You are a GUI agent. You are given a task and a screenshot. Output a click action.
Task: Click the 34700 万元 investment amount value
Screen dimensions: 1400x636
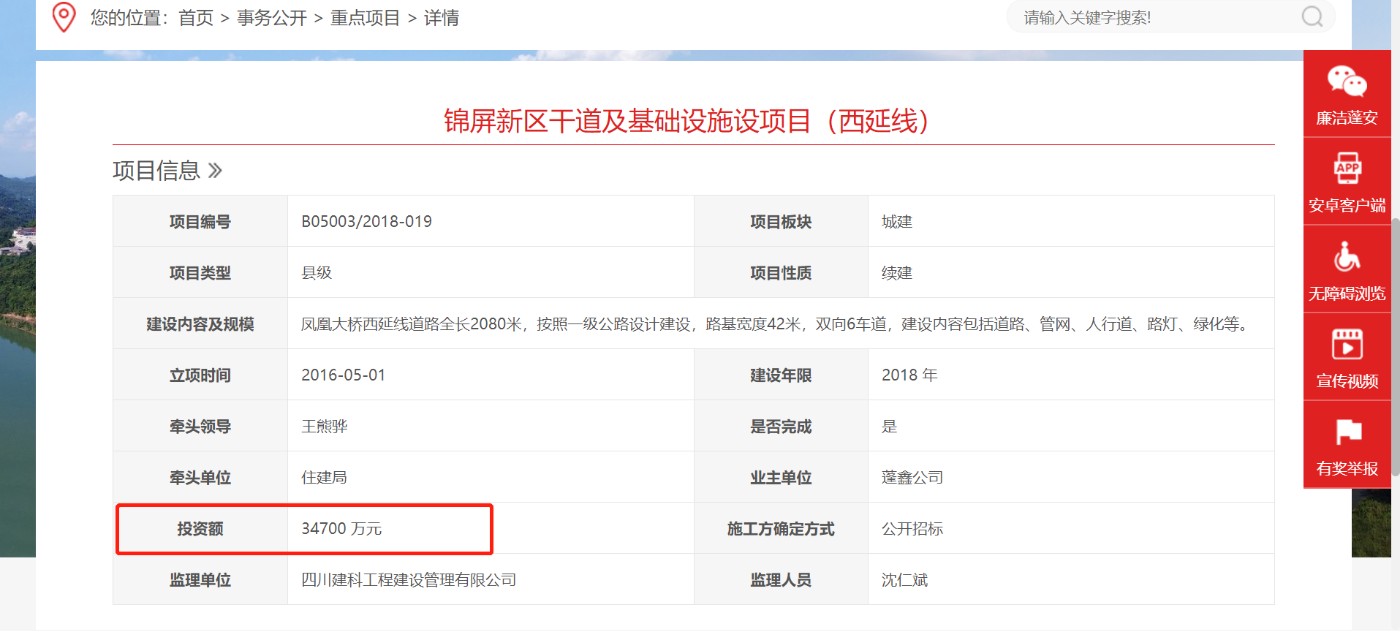(x=341, y=528)
